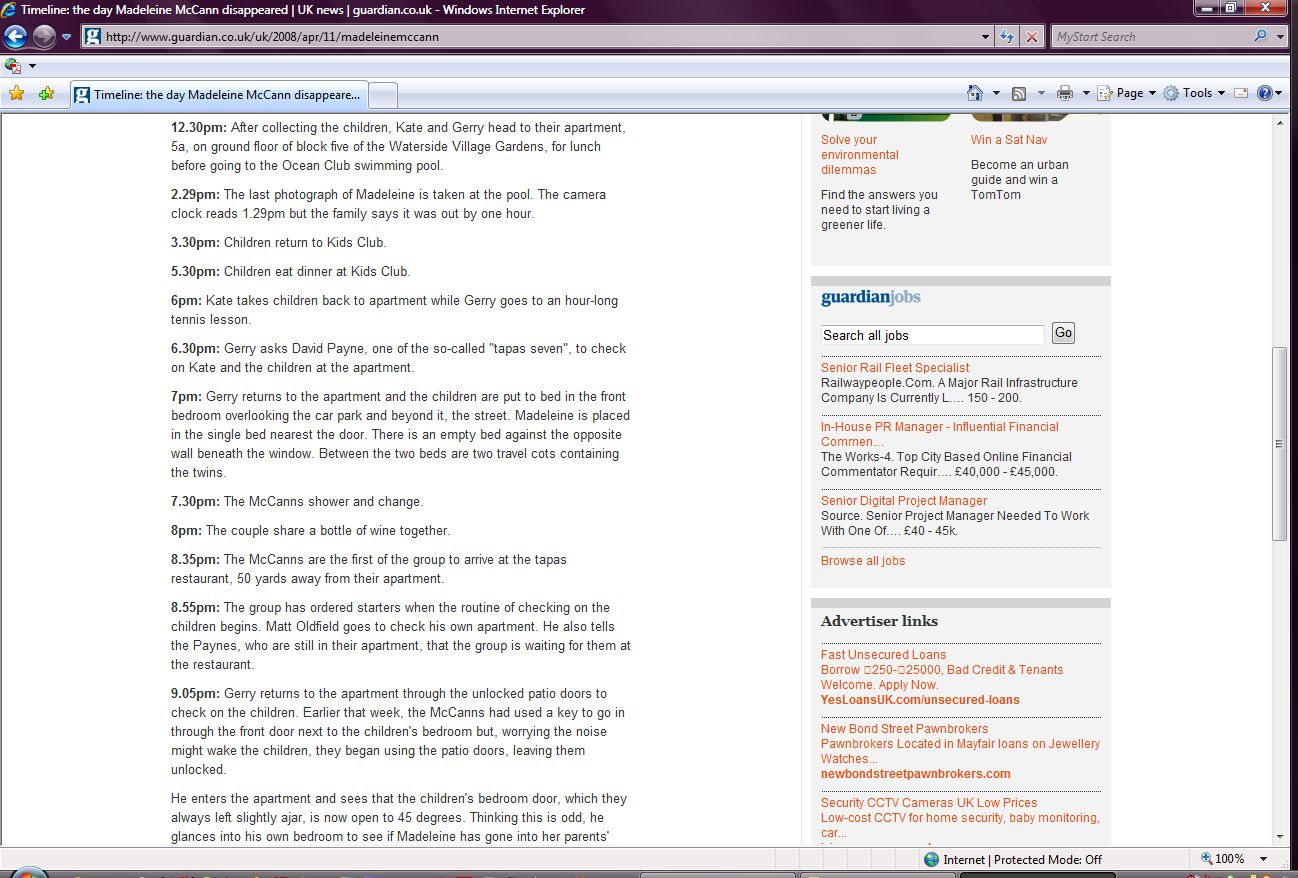Click the vertical page scrollbar thumb

coord(1280,443)
